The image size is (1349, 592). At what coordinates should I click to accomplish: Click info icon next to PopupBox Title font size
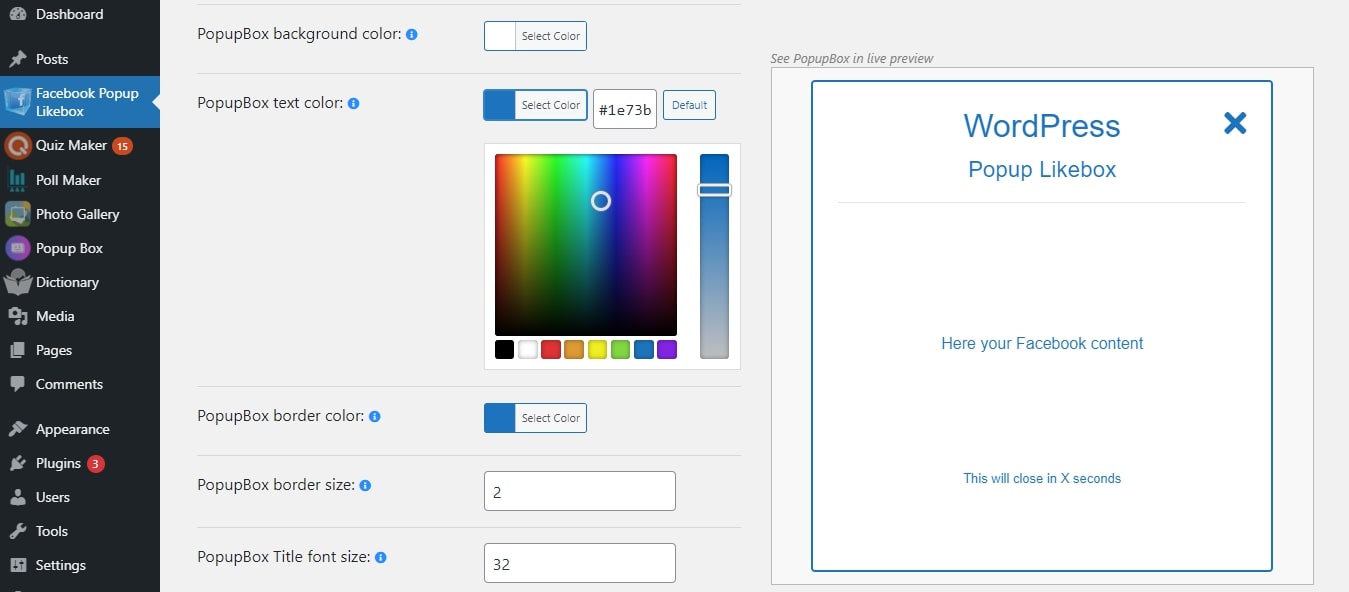point(381,557)
